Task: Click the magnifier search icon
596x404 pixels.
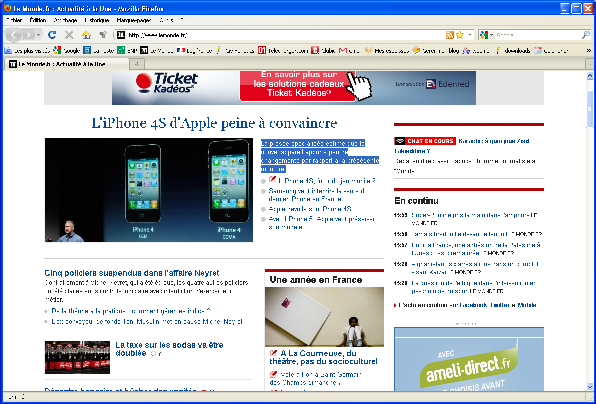Action: click(585, 35)
